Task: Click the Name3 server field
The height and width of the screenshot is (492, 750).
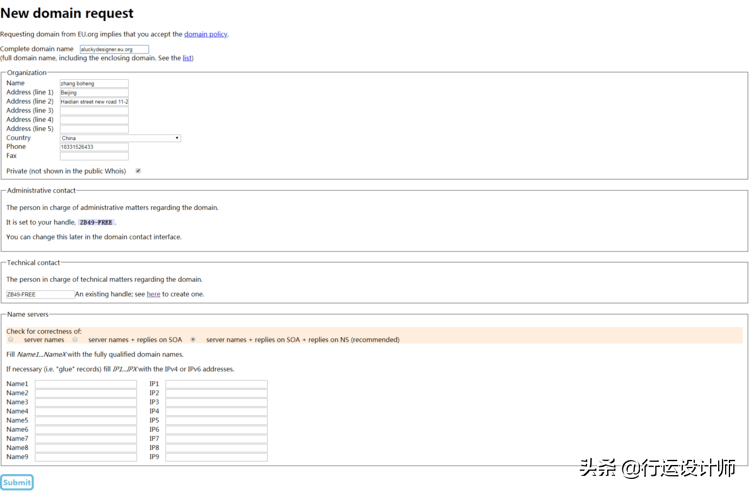Action: click(86, 402)
